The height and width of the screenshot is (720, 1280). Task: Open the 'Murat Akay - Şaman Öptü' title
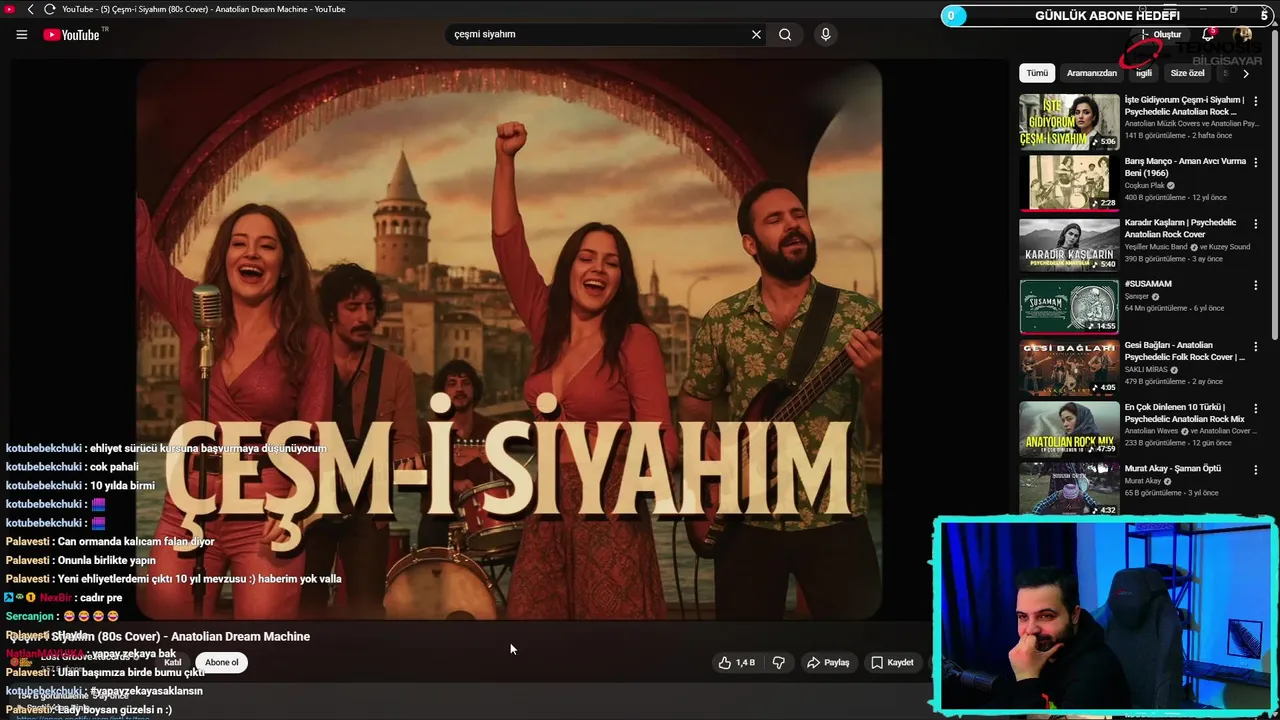(x=1172, y=468)
